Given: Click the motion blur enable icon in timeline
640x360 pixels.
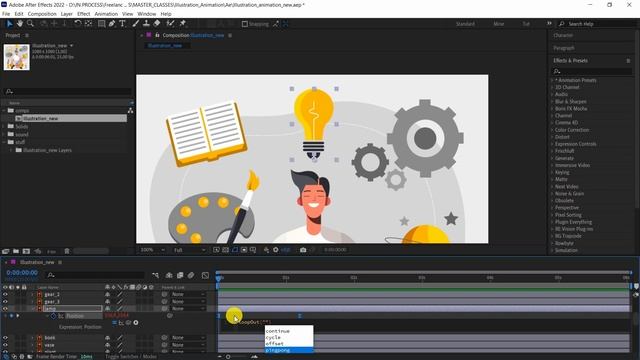Looking at the screenshot, I should tap(191, 276).
